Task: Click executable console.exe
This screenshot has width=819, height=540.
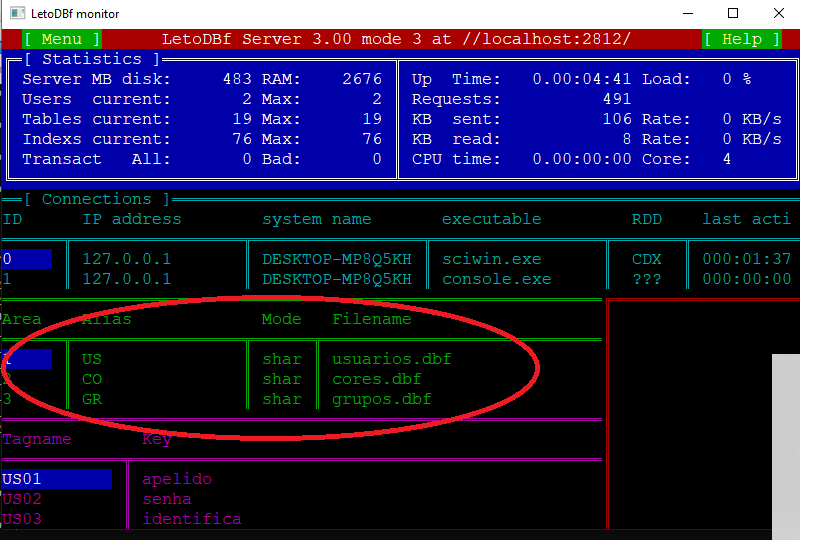Action: point(496,279)
